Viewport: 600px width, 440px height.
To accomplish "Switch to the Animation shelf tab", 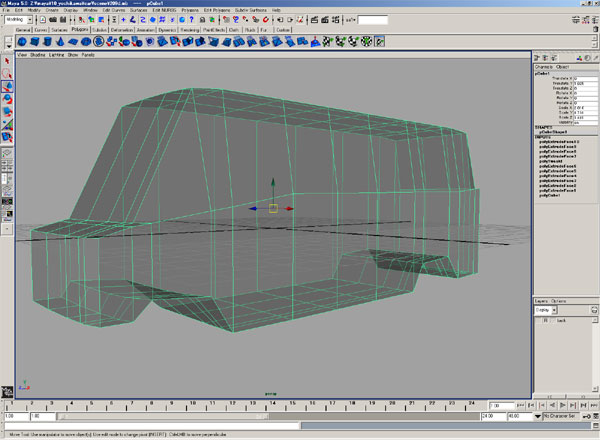I will (145, 29).
